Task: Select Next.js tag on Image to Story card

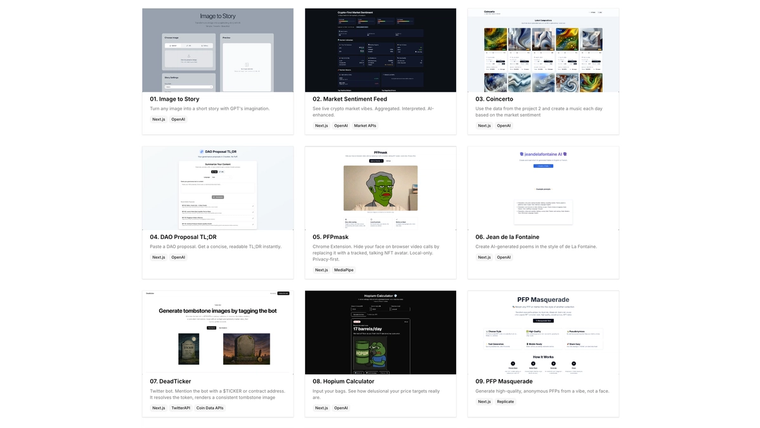Action: [x=158, y=119]
